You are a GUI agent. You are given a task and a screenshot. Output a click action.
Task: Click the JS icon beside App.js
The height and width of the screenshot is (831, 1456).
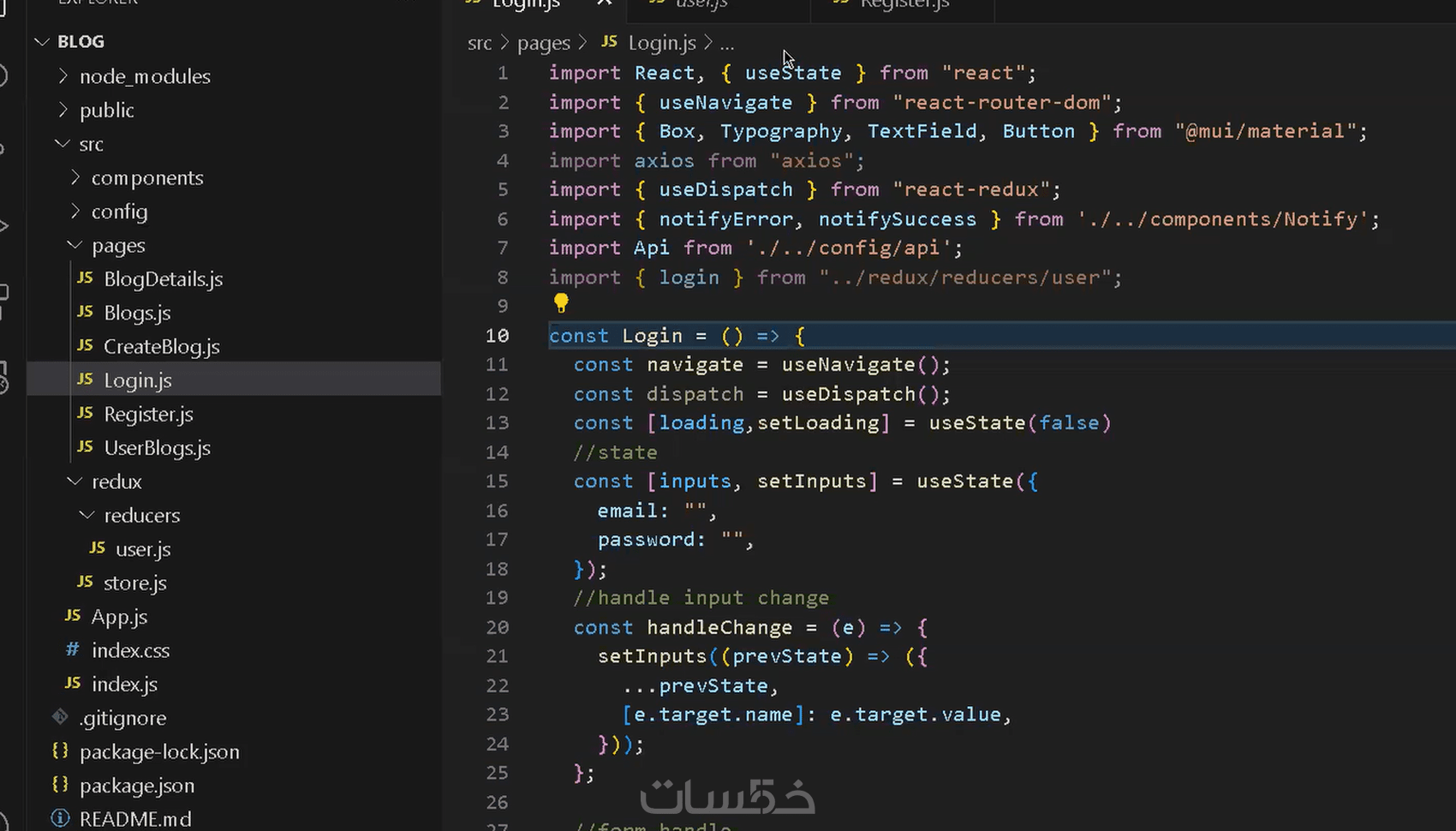coord(73,615)
